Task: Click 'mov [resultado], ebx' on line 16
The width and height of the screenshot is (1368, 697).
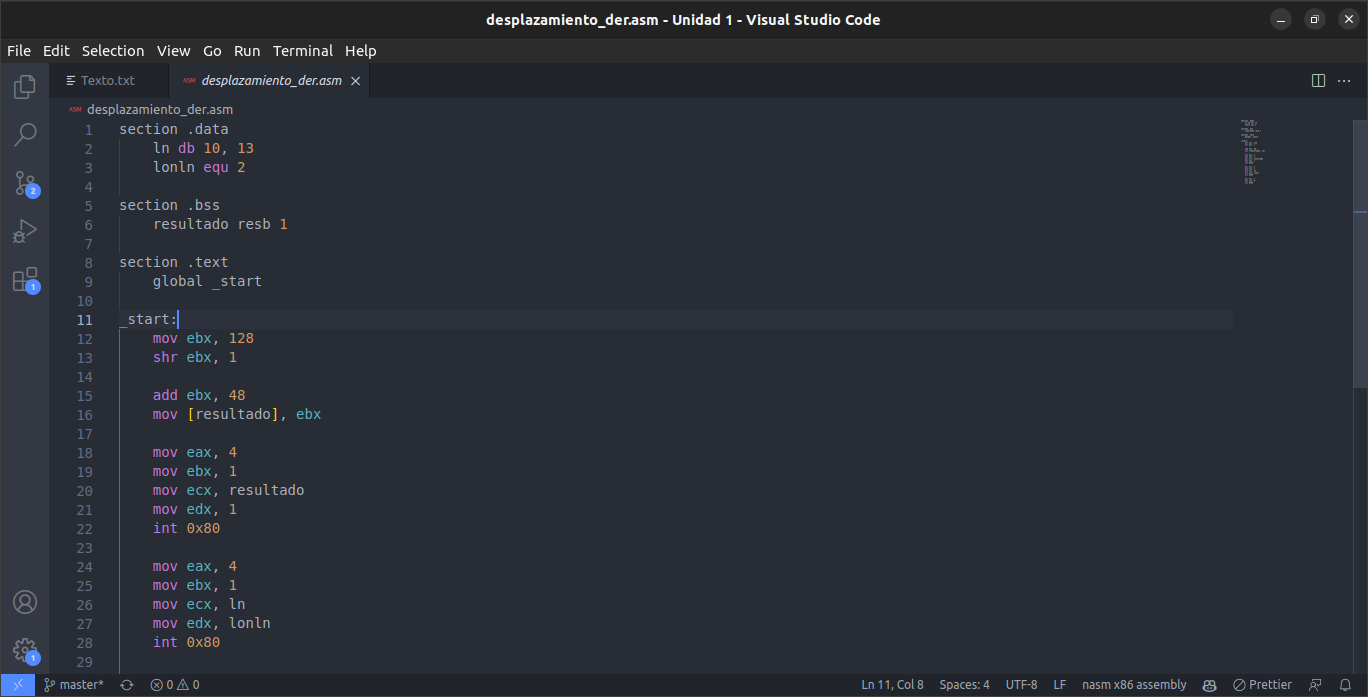Action: [237, 414]
